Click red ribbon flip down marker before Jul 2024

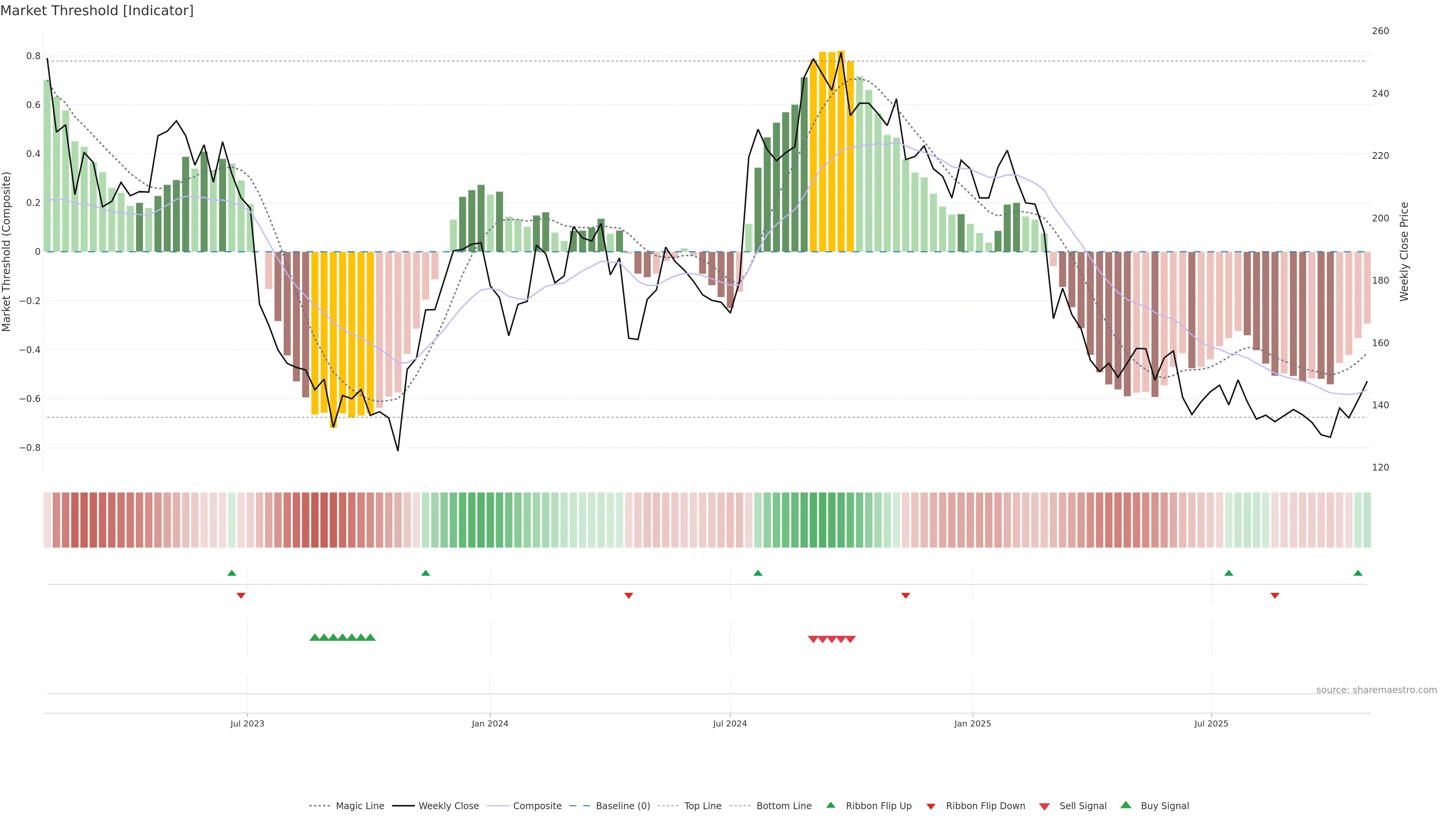coord(629,596)
